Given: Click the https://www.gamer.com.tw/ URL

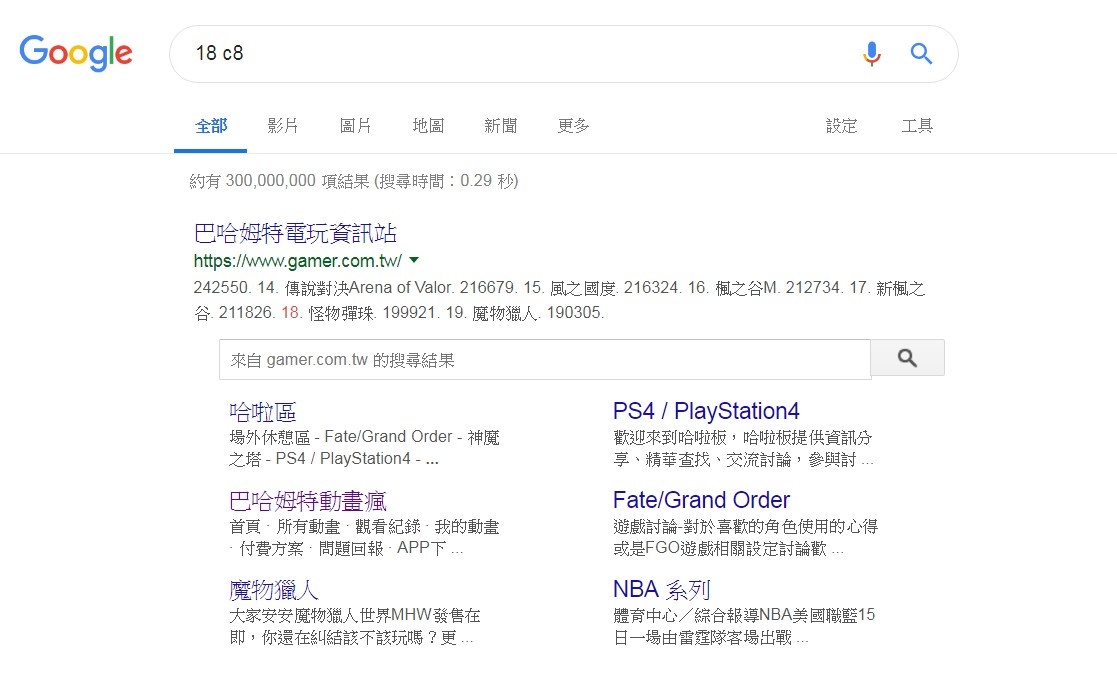Looking at the screenshot, I should coord(298,261).
